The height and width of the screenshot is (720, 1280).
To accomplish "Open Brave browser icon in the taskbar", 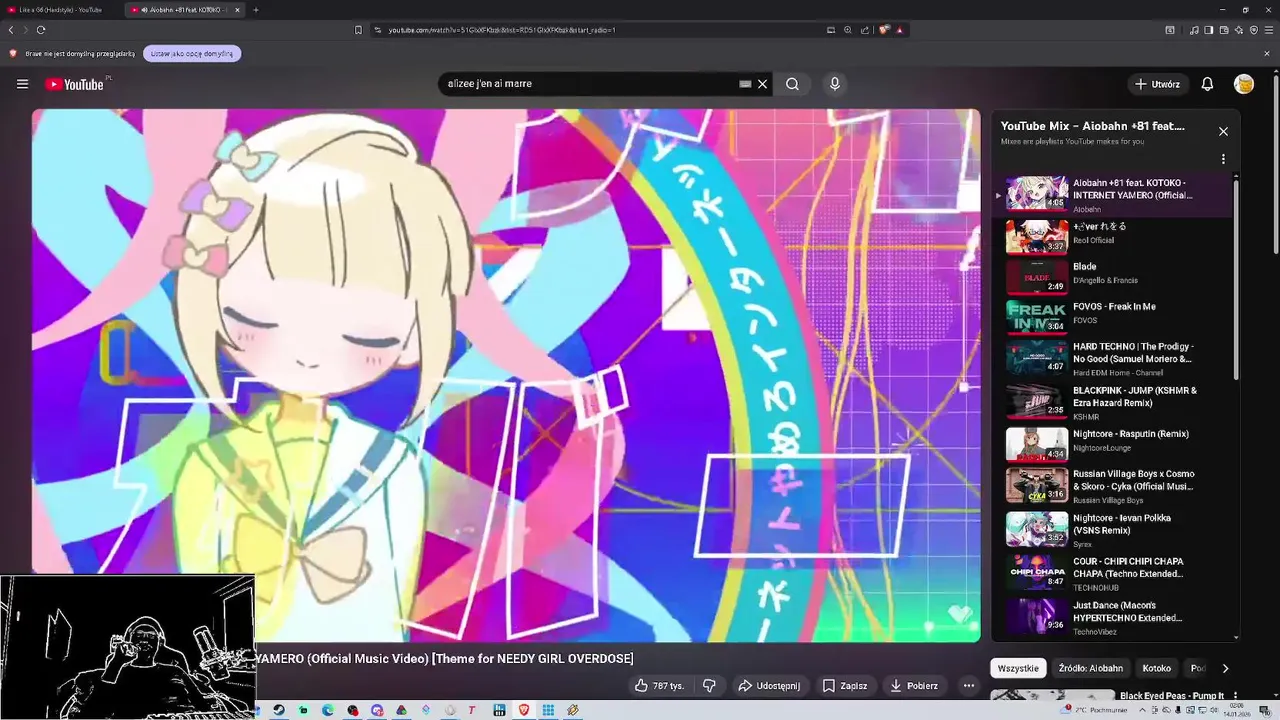I will pyautogui.click(x=524, y=710).
